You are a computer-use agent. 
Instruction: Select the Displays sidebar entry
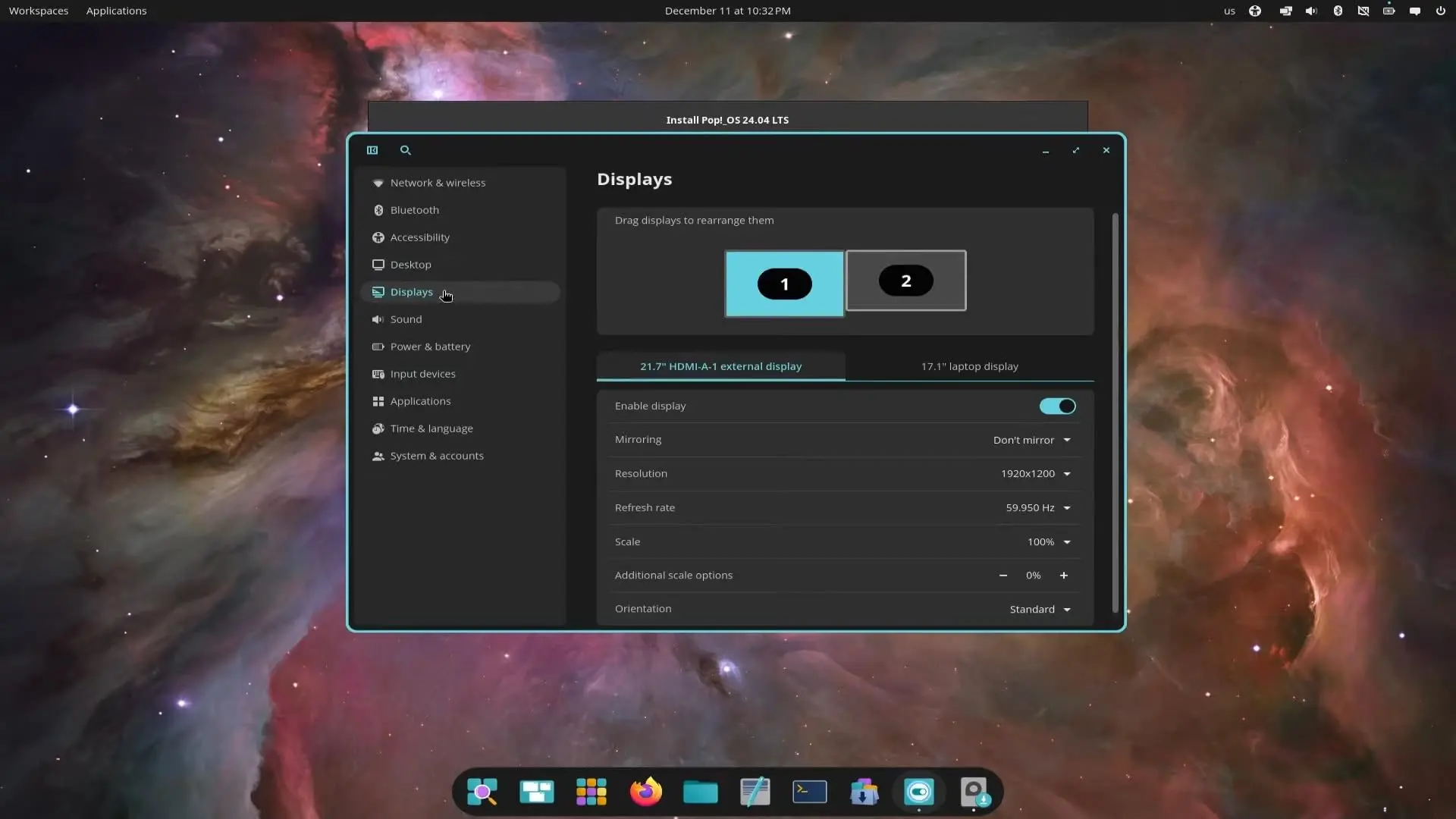tap(460, 292)
